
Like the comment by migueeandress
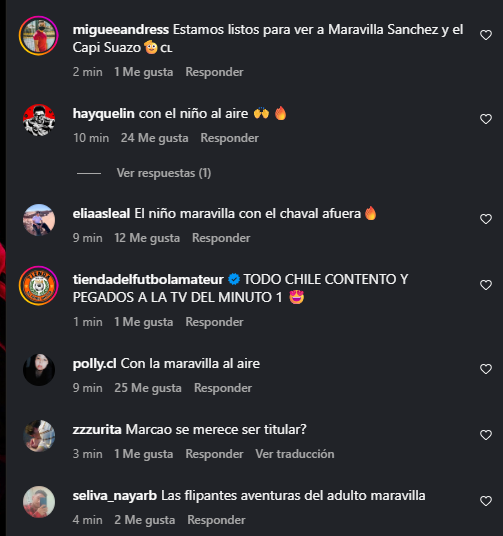[486, 35]
